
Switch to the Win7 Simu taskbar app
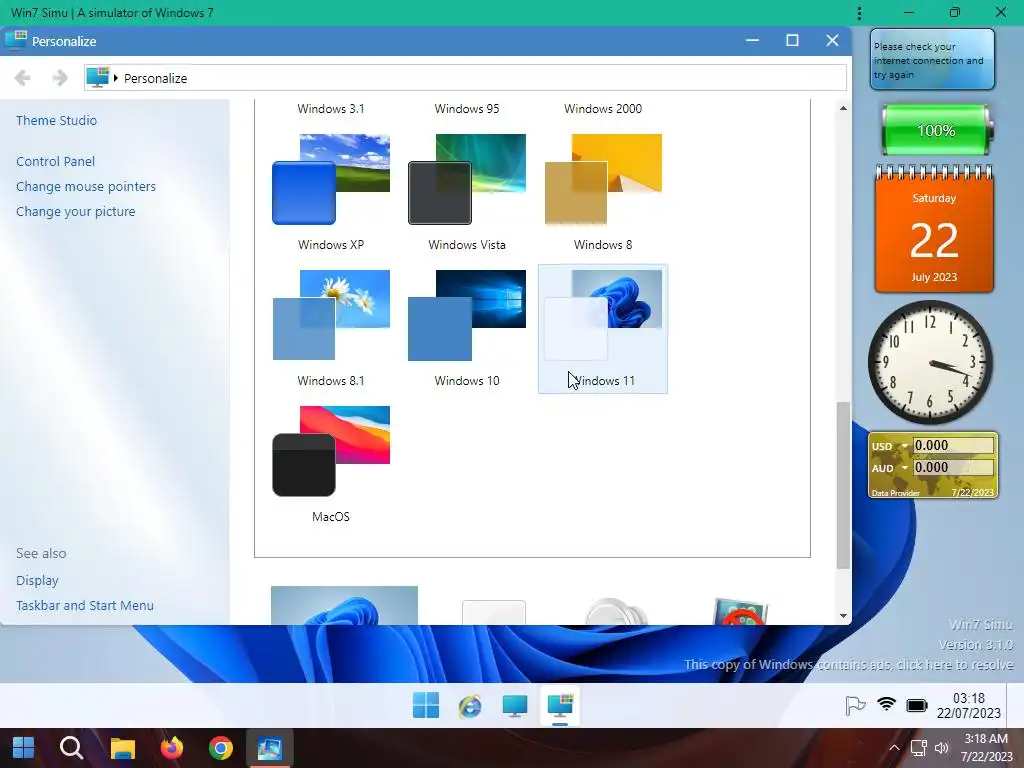click(269, 748)
